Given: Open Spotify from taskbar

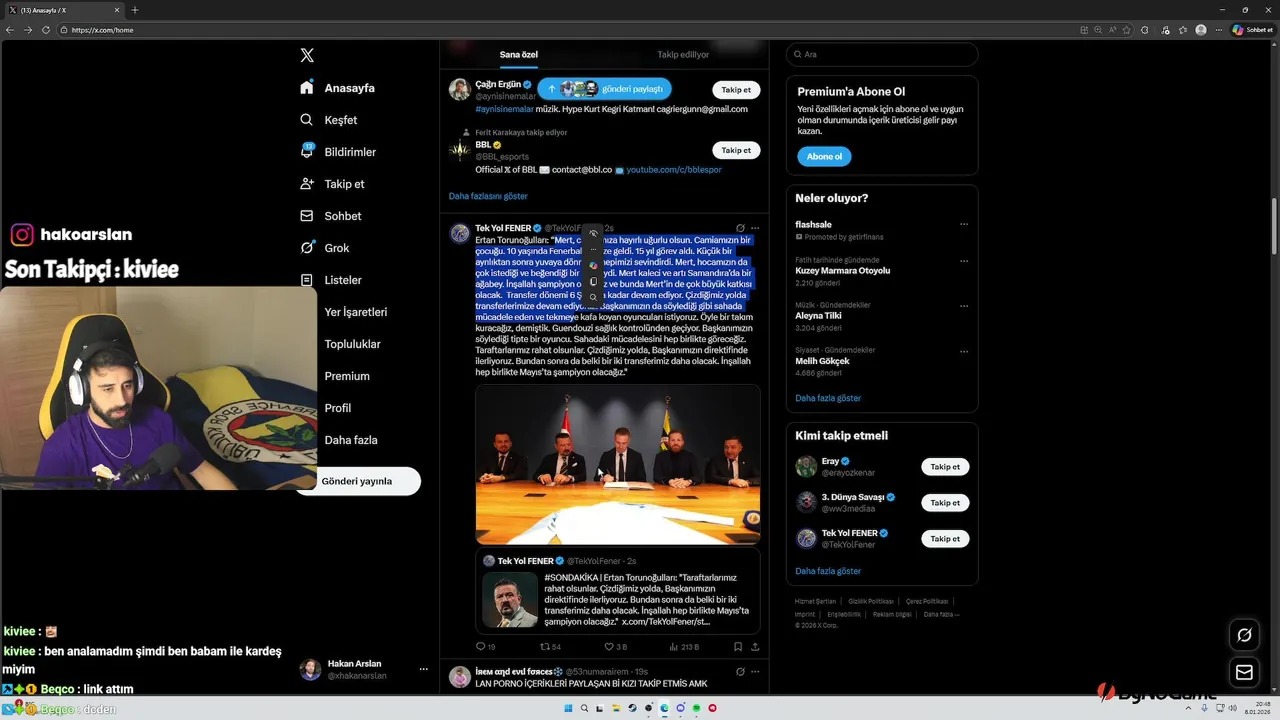Looking at the screenshot, I should (x=697, y=708).
